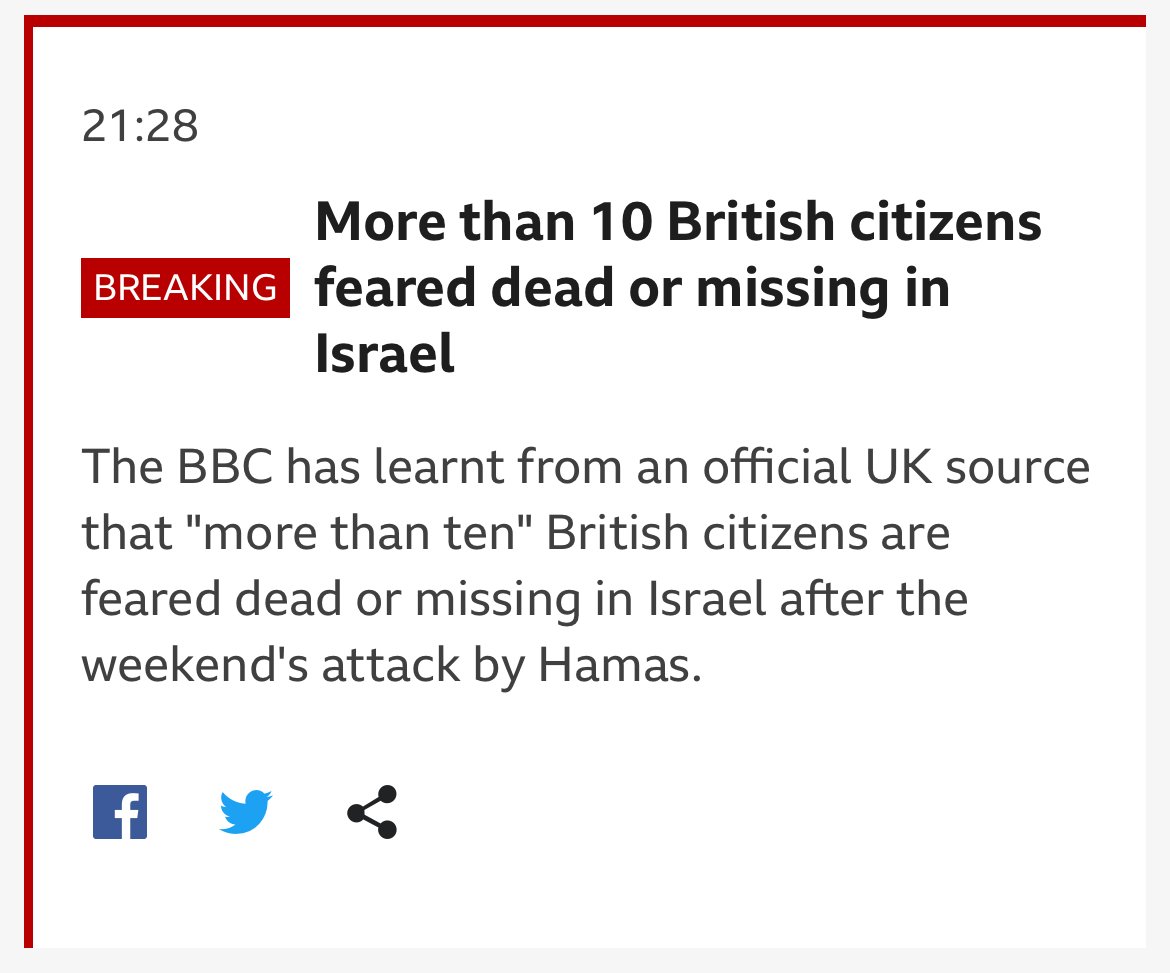Select the quoted phrase "more than ten"
Viewport: 1170px width, 973px height.
(x=359, y=533)
